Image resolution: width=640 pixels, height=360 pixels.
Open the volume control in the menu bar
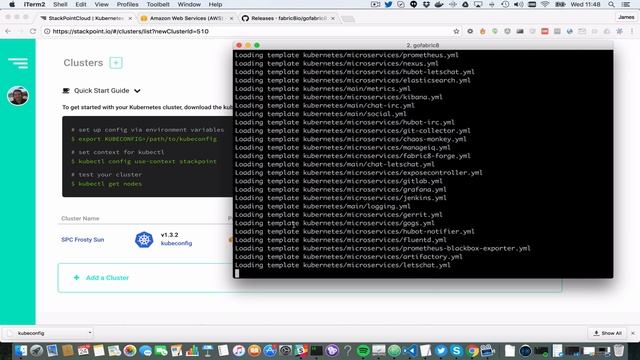(x=518, y=4)
